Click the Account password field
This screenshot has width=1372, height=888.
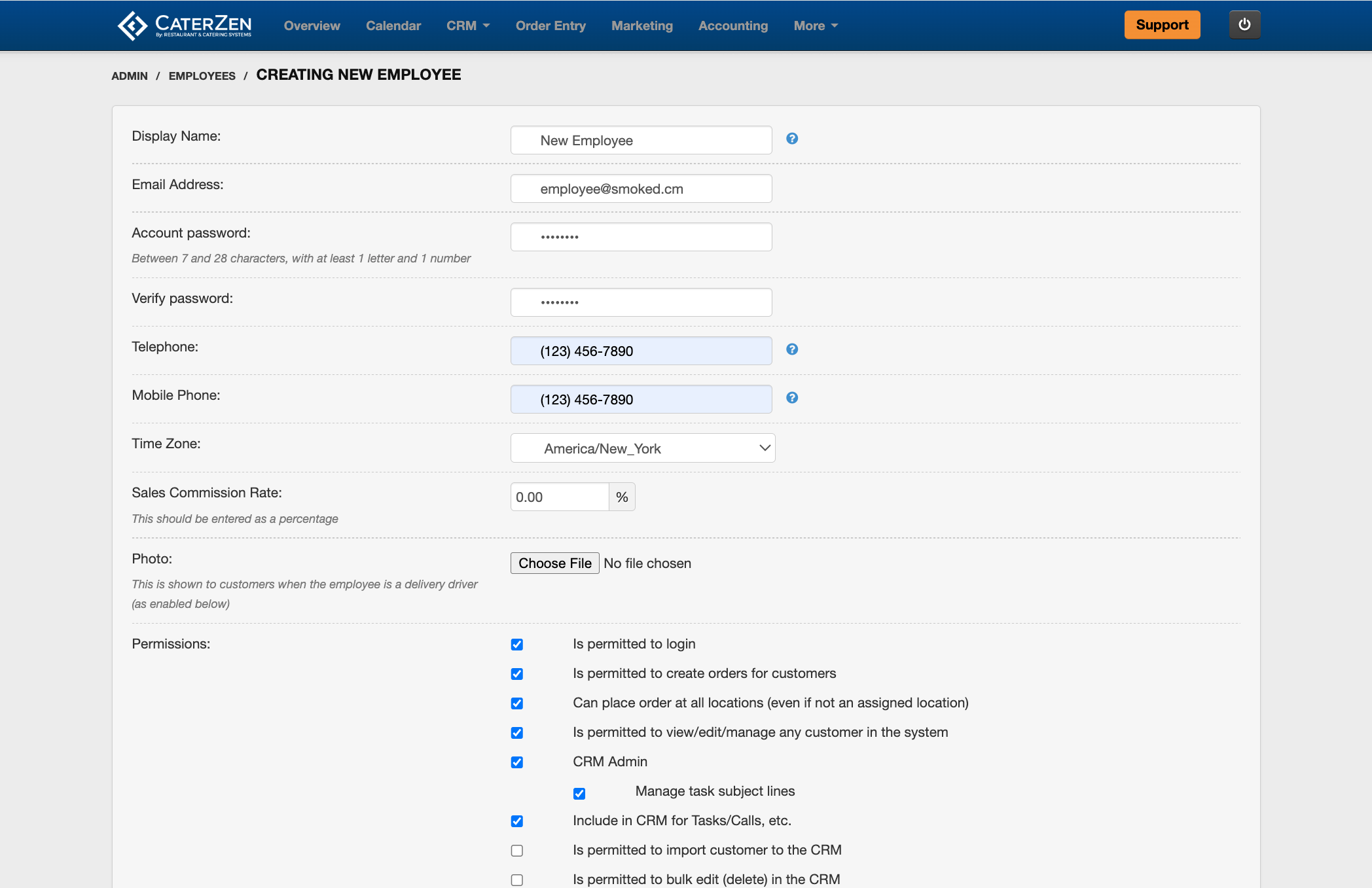click(641, 237)
